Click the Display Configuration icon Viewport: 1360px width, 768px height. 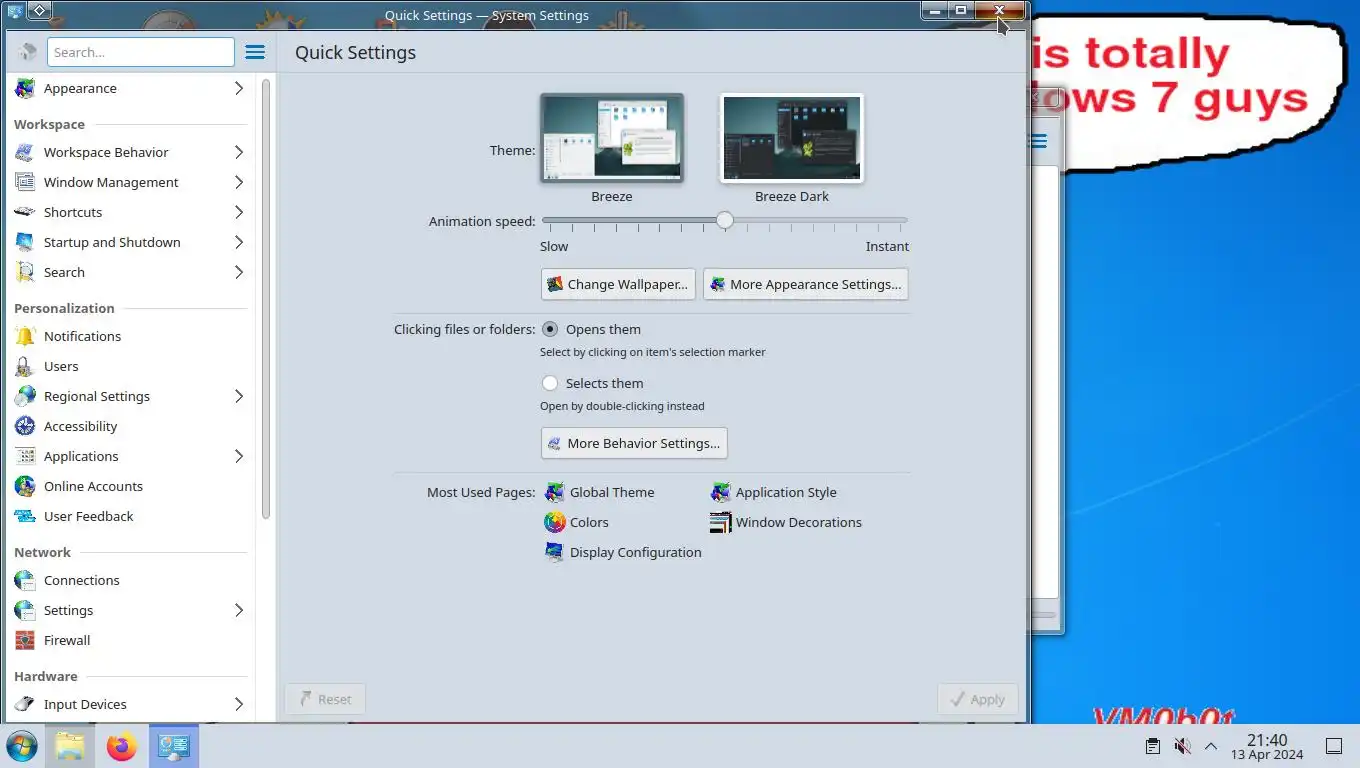coord(554,552)
